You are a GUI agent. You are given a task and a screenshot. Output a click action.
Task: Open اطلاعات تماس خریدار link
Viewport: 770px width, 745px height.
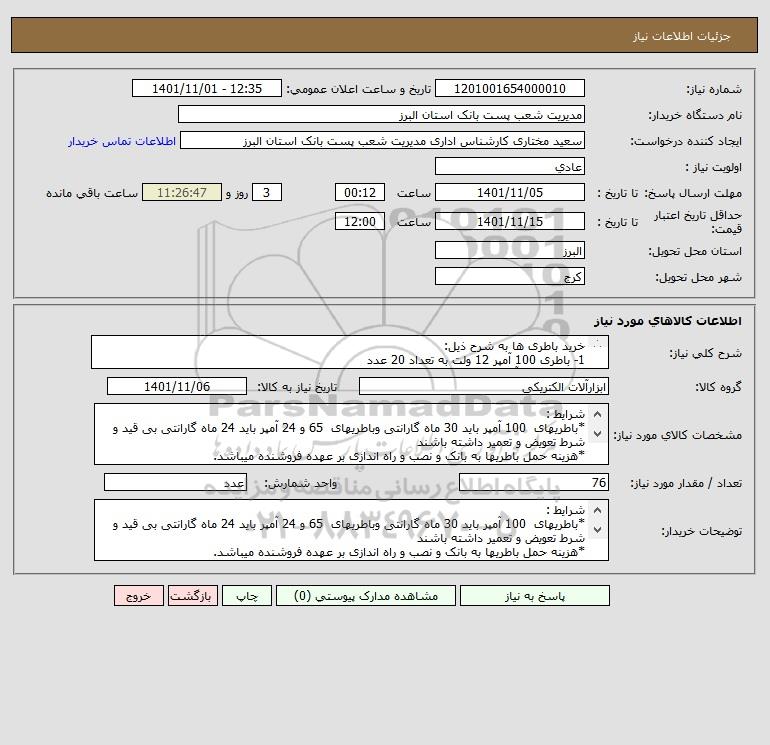click(122, 141)
